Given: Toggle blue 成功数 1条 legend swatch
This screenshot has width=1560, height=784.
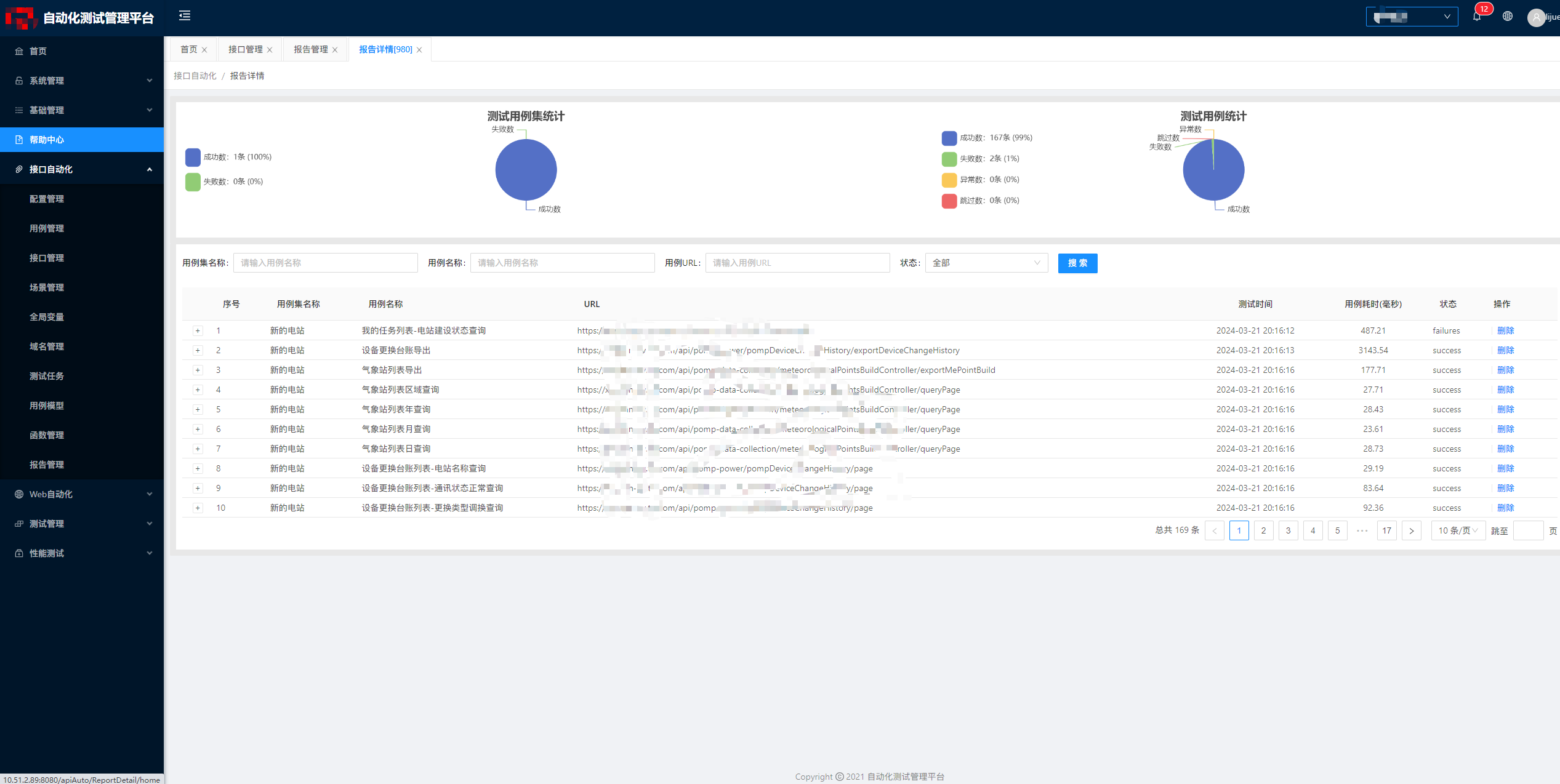Looking at the screenshot, I should click(x=193, y=157).
